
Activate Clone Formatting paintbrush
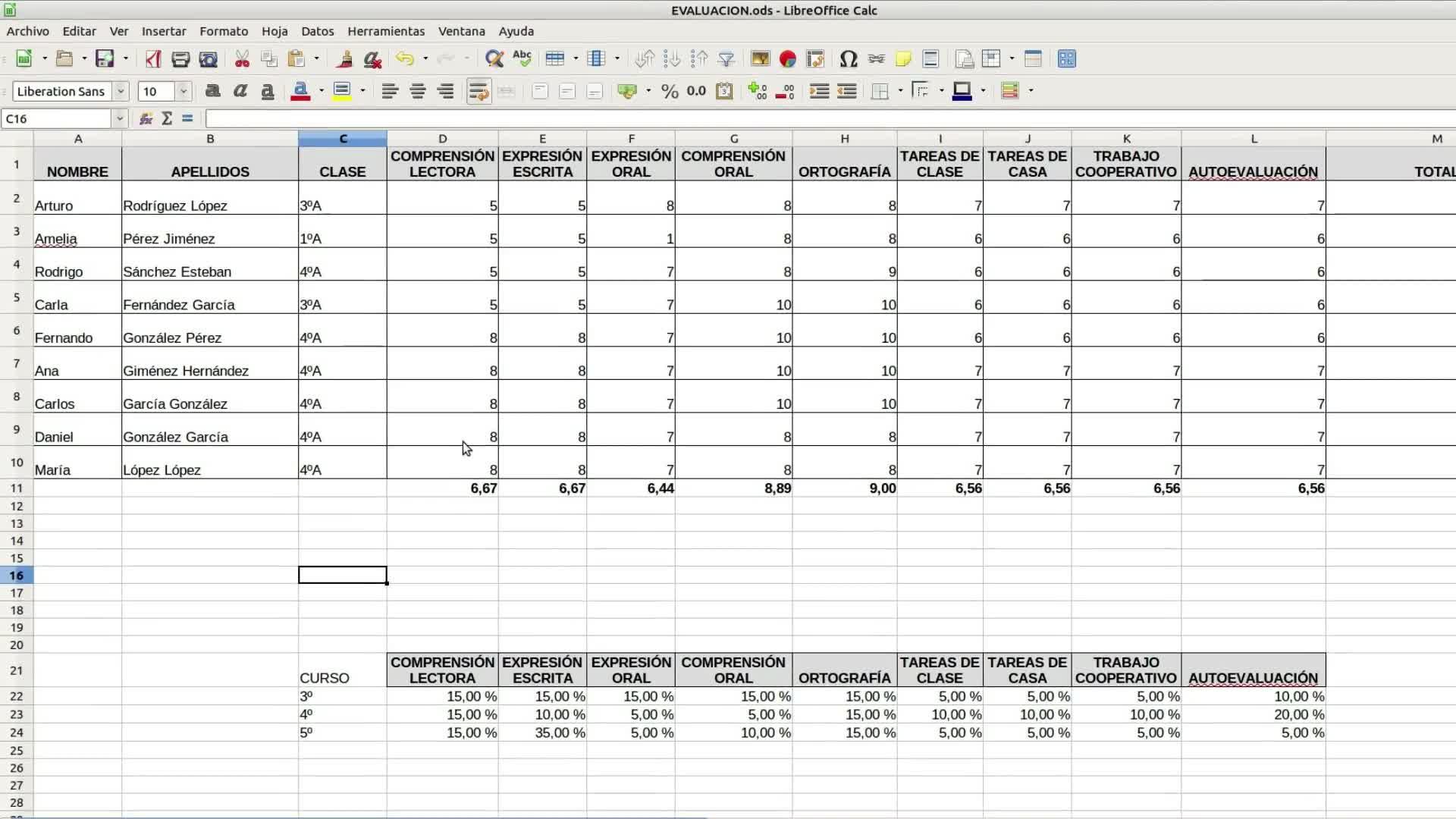(345, 59)
